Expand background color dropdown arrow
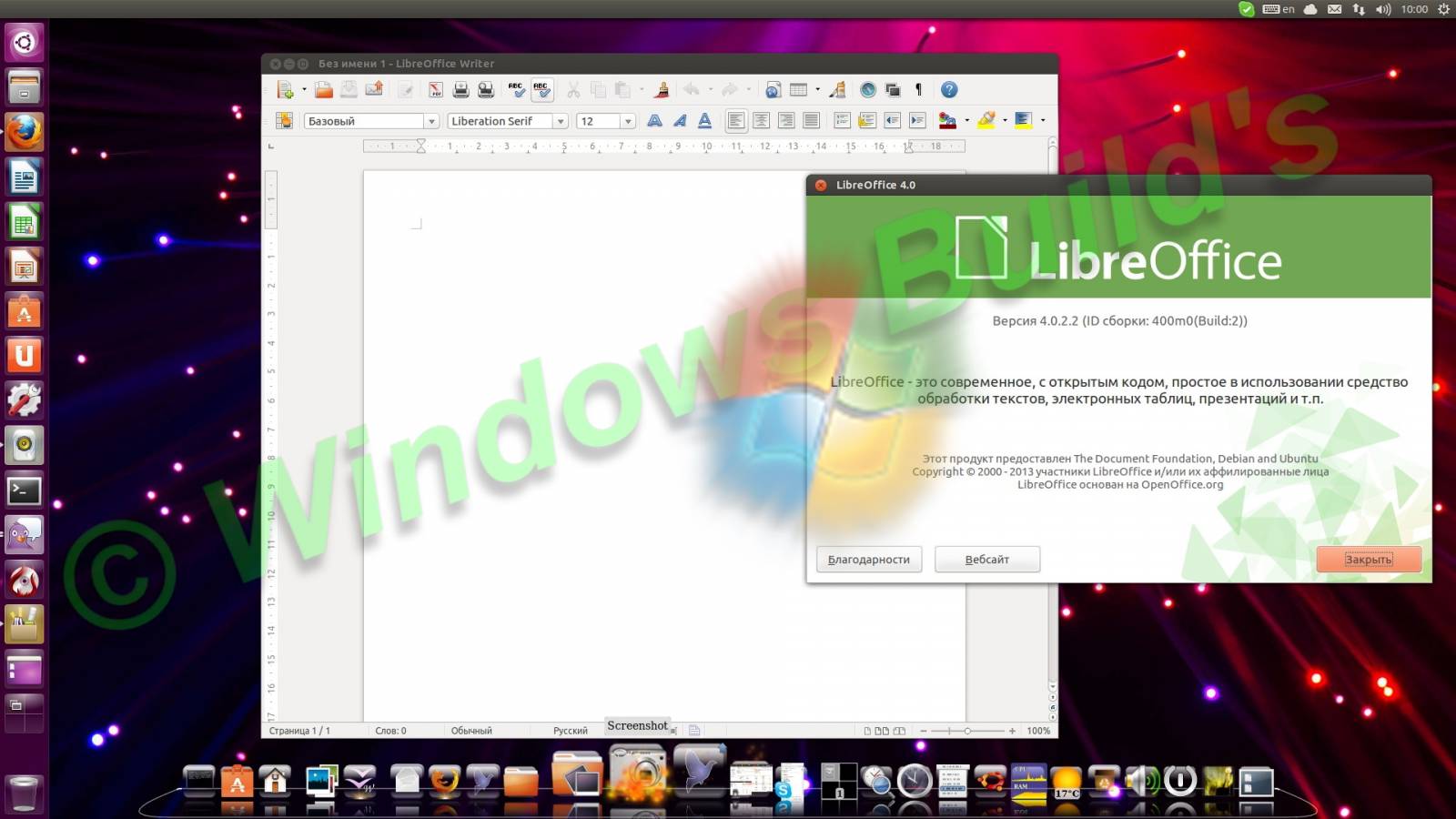 pos(1043,121)
